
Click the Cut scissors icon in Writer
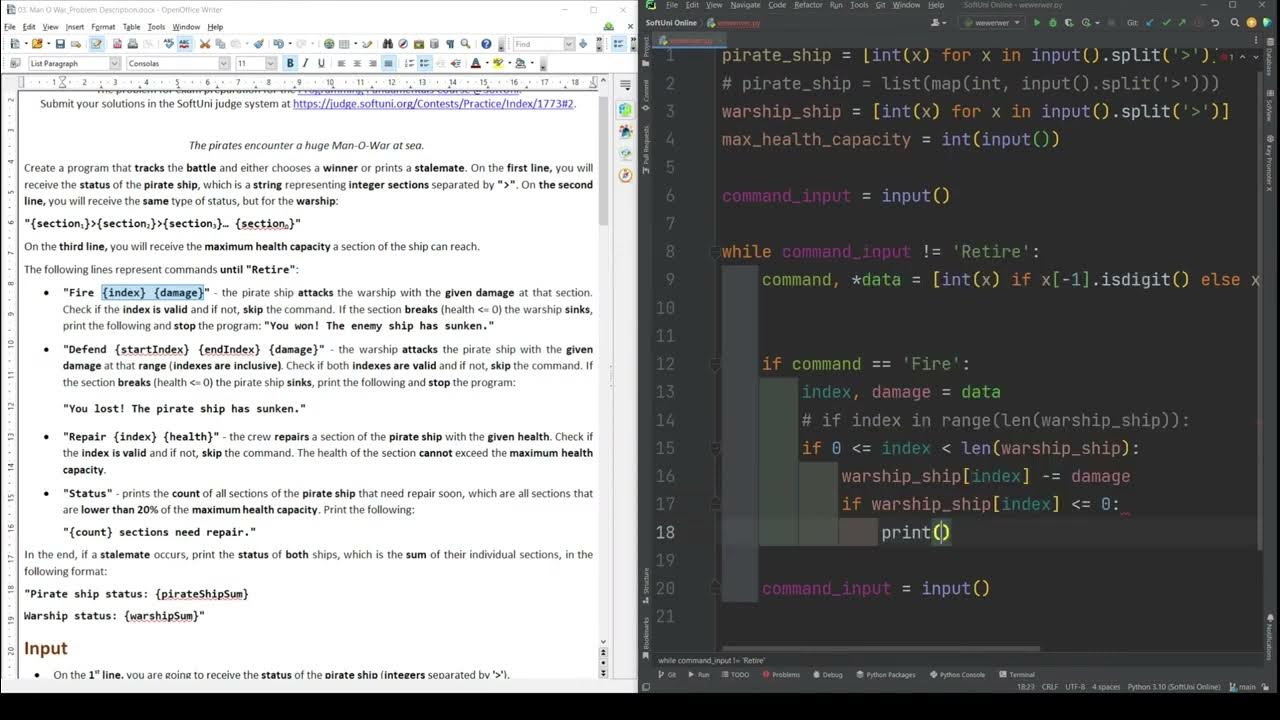(204, 44)
